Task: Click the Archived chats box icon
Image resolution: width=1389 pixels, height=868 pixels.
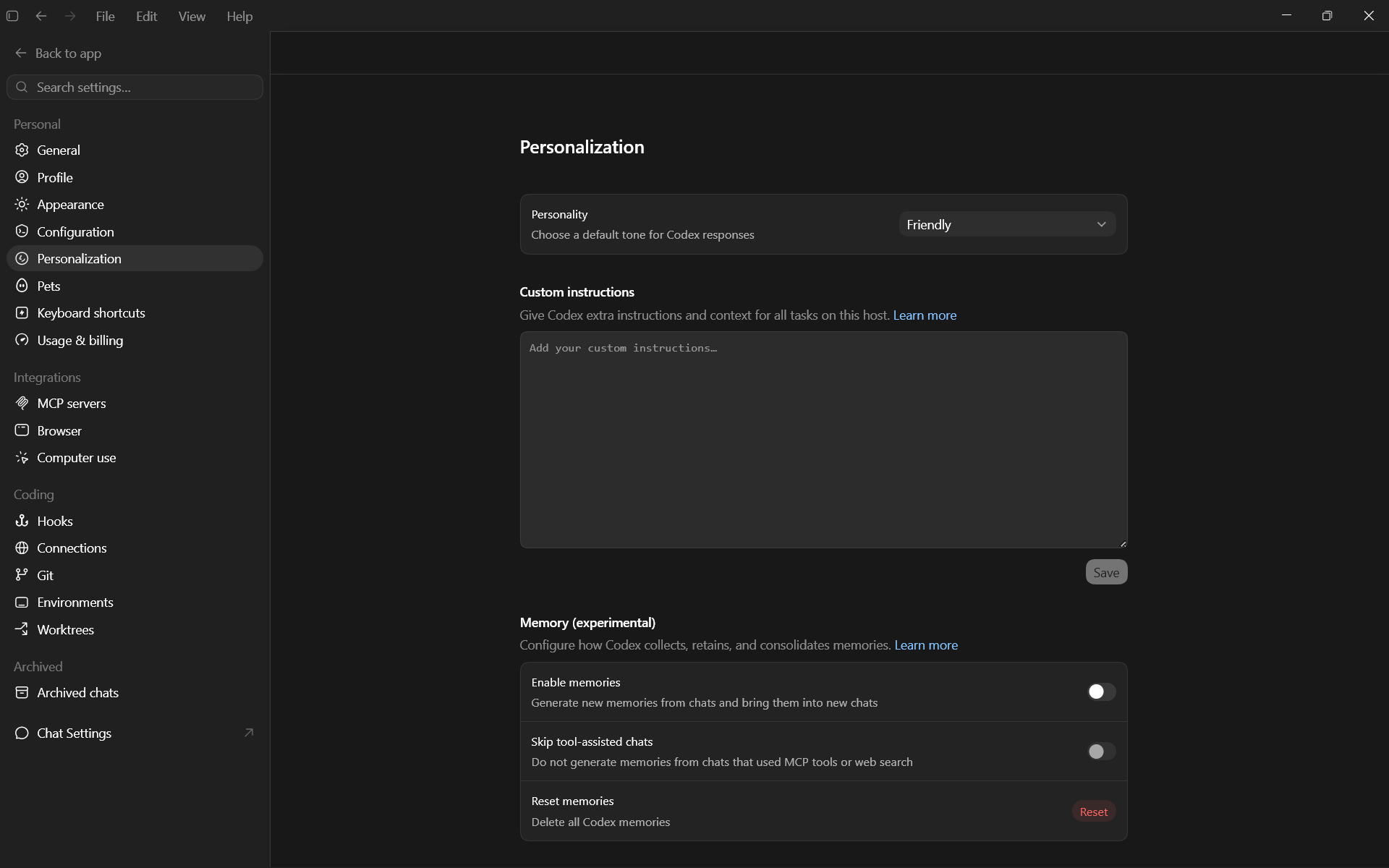Action: [x=22, y=692]
